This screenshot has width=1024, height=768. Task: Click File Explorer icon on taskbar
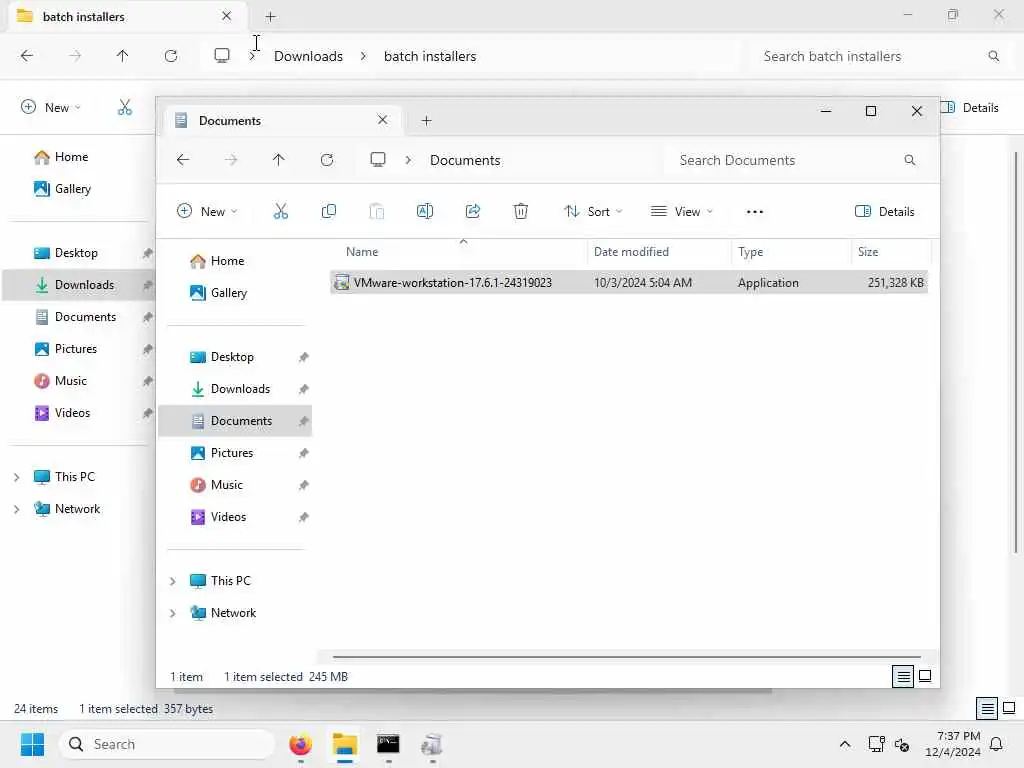point(345,744)
